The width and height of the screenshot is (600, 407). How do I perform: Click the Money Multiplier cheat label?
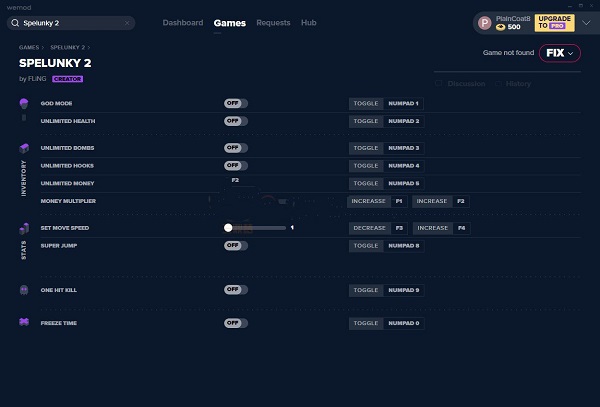(x=68, y=201)
